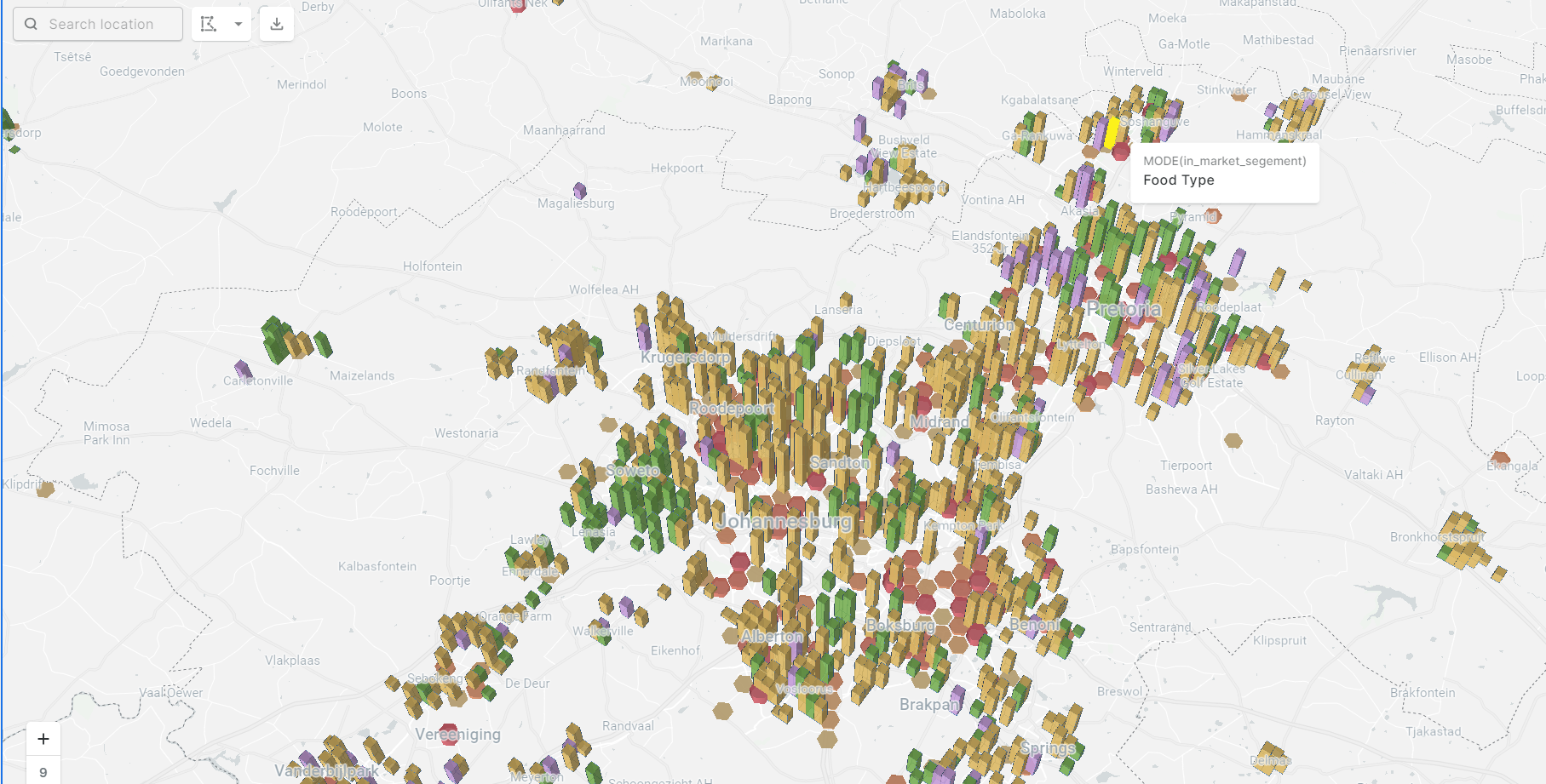Viewport: 1546px width, 784px height.
Task: Select the highlighted yellow bar near Soshanguve
Action: point(1111,134)
